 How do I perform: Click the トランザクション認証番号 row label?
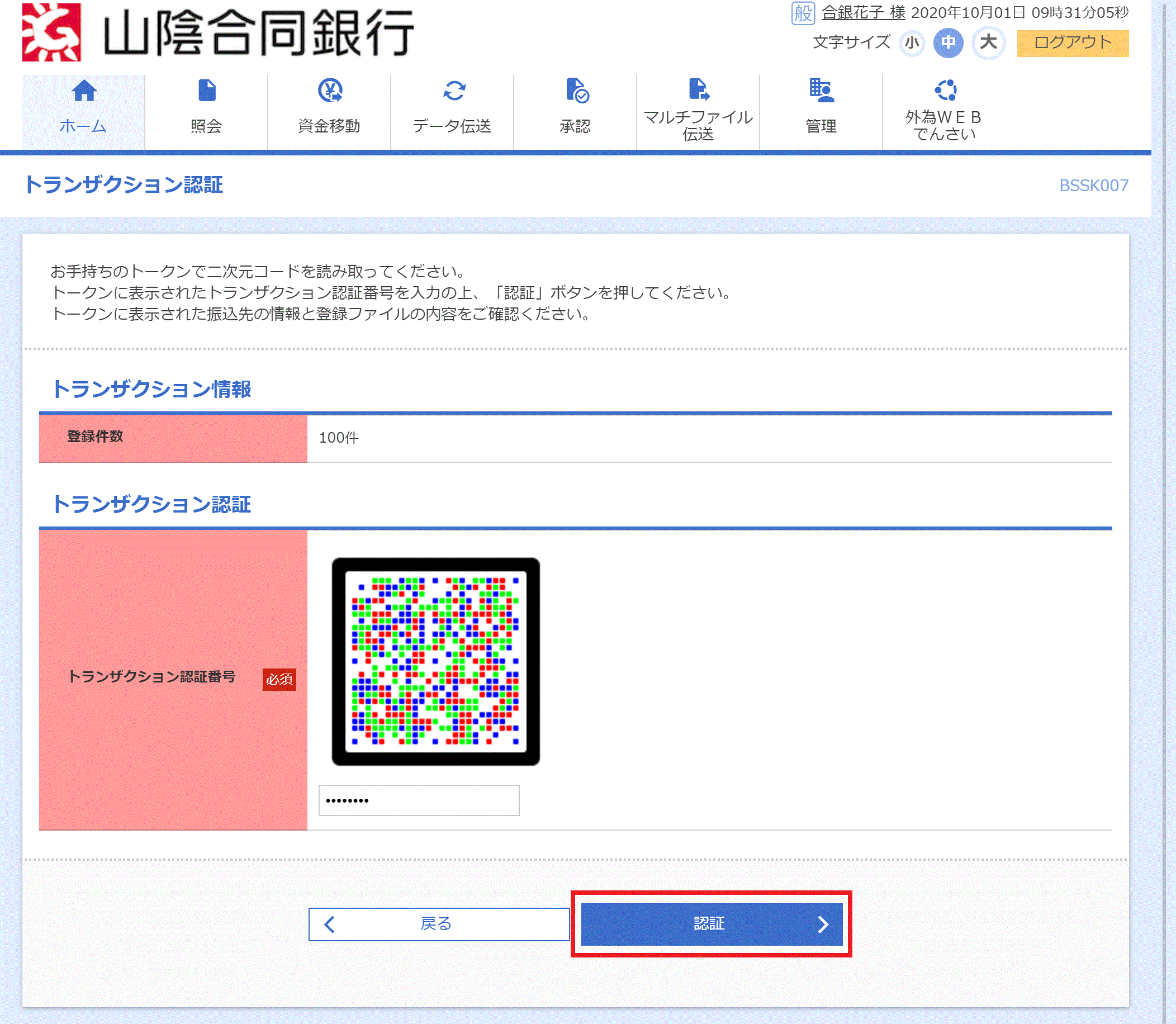151,676
